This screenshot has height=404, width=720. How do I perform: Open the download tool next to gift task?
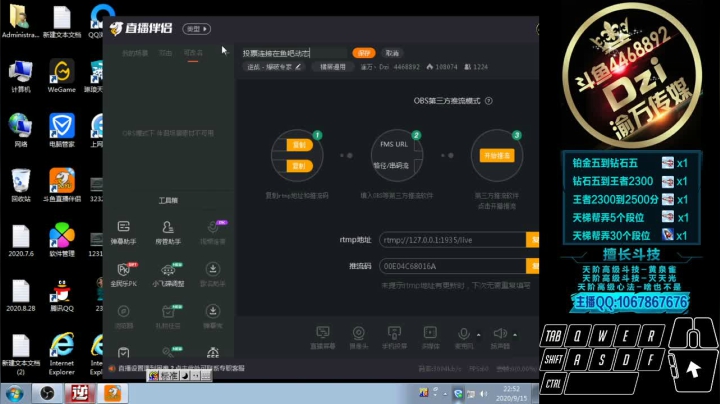213,316
